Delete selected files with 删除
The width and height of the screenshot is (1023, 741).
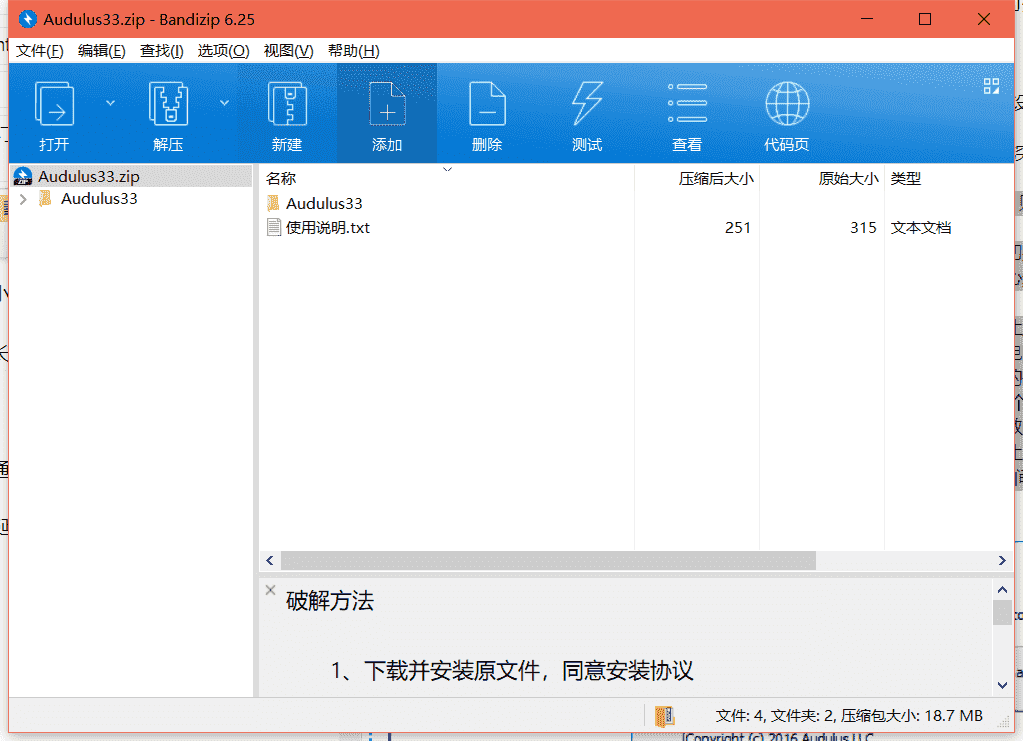point(487,115)
